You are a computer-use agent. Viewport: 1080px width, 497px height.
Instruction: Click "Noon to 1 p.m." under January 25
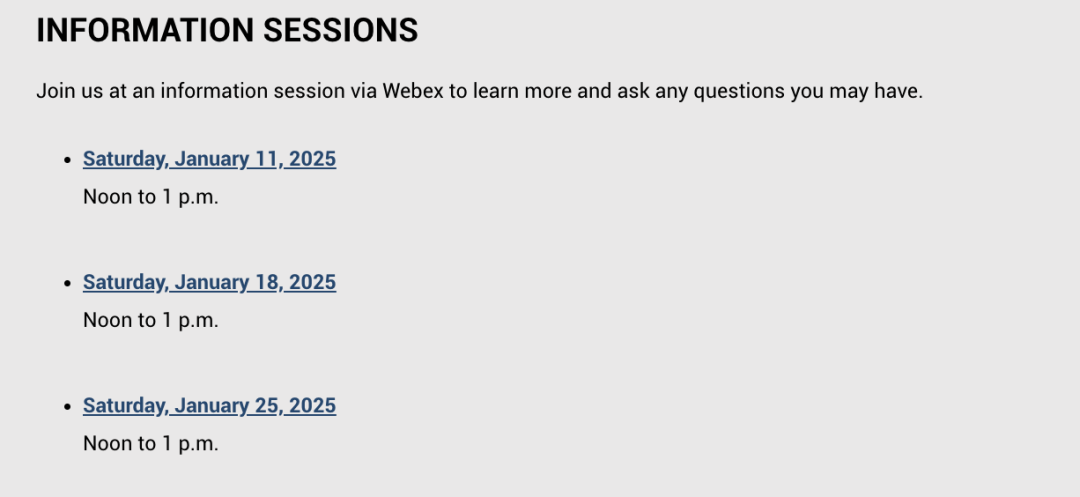coord(150,443)
